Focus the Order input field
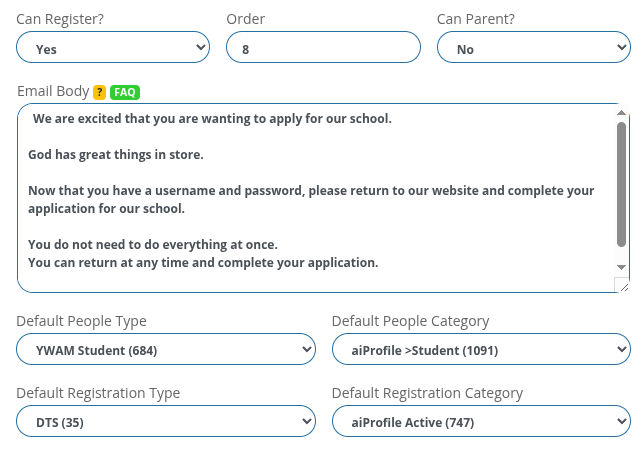This screenshot has width=643, height=452. click(x=323, y=47)
